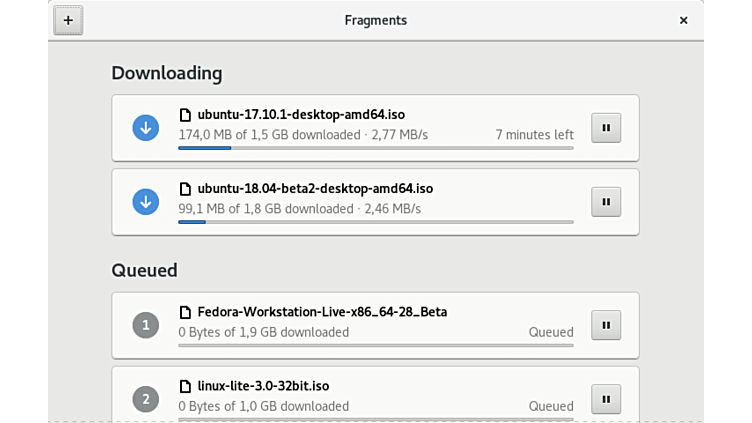The width and height of the screenshot is (752, 423).
Task: Click file icon beside Fedora-Workstation-Live name
Action: (x=185, y=312)
